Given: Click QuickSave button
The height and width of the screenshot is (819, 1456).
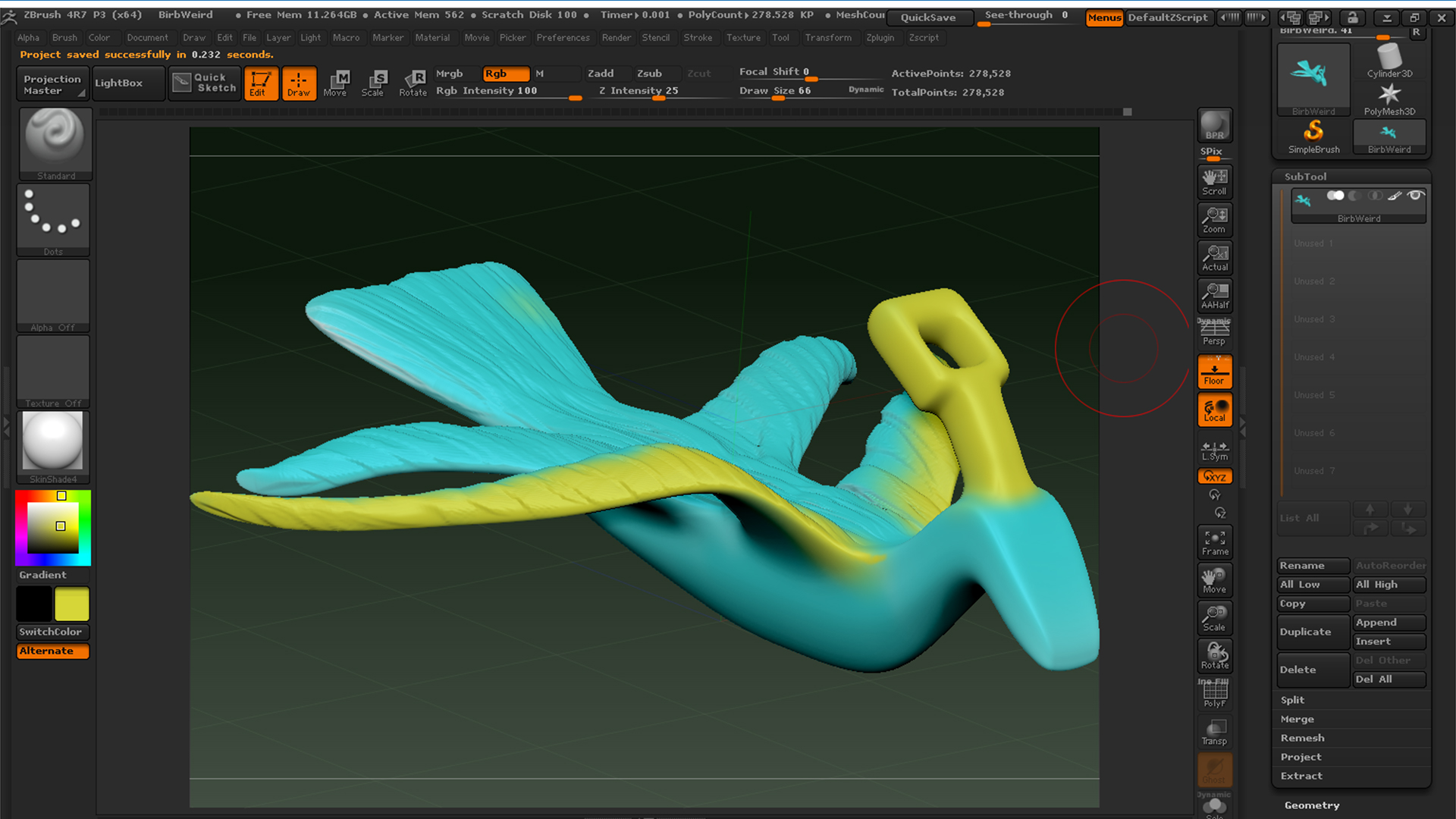Looking at the screenshot, I should (x=928, y=17).
